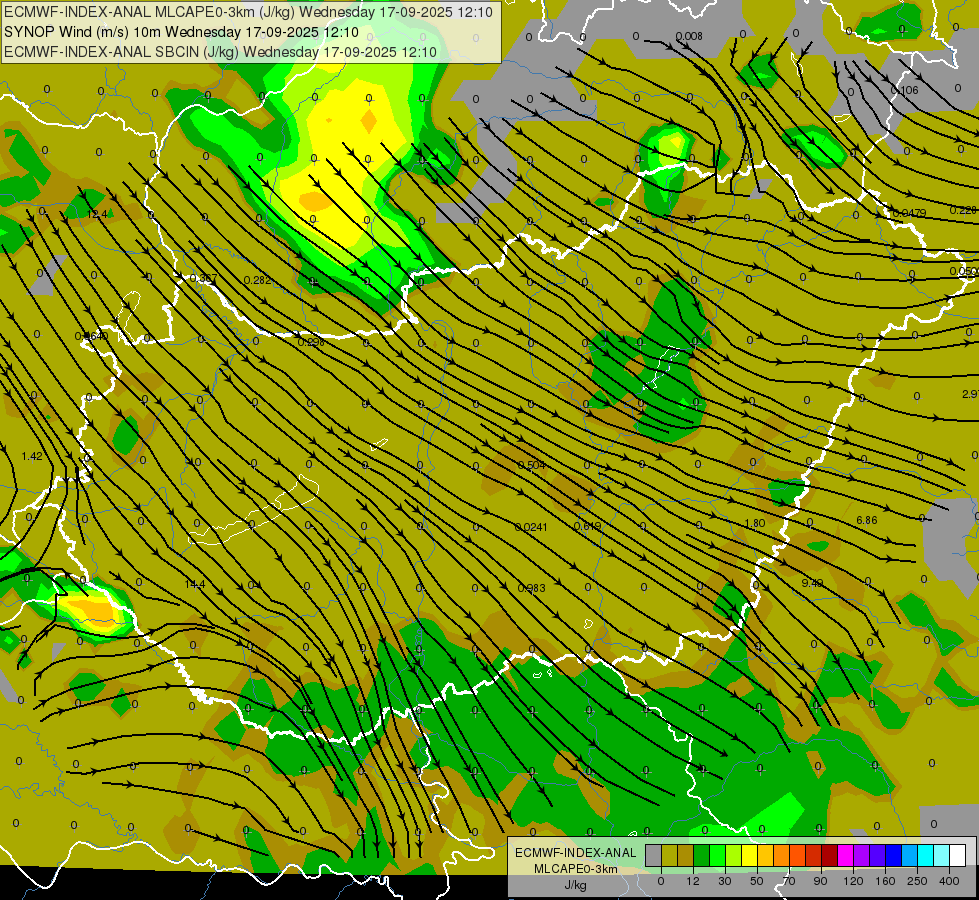Click the legend tick label '30'

pyautogui.click(x=725, y=881)
